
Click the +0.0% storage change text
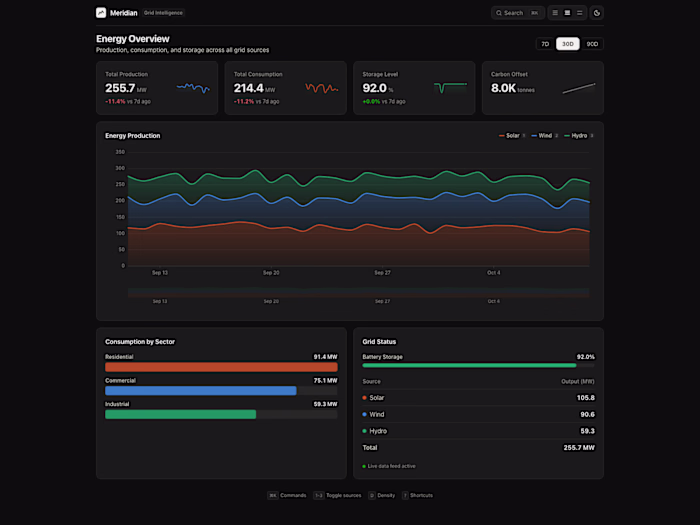point(371,101)
